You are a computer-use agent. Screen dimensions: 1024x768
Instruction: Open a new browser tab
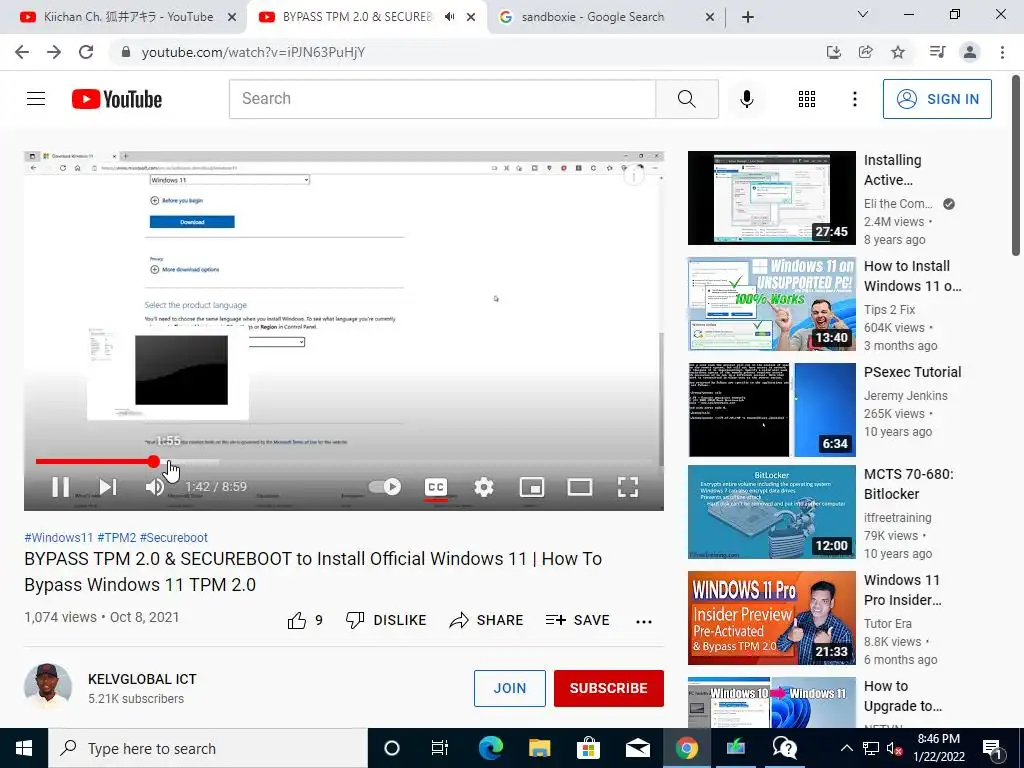point(748,17)
